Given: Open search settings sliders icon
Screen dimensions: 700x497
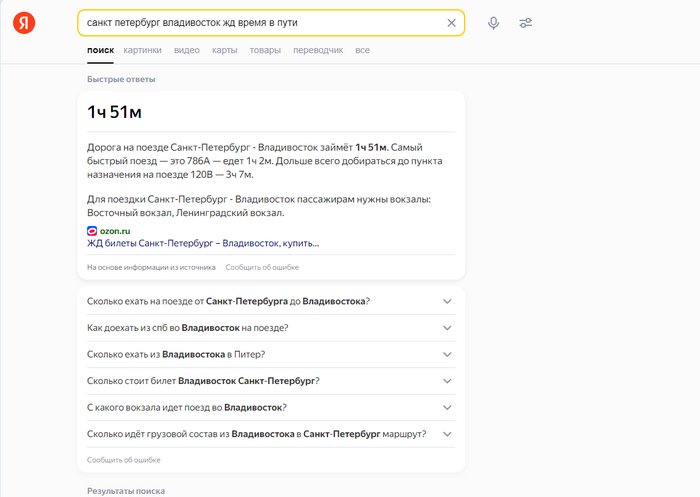Looking at the screenshot, I should click(x=525, y=23).
